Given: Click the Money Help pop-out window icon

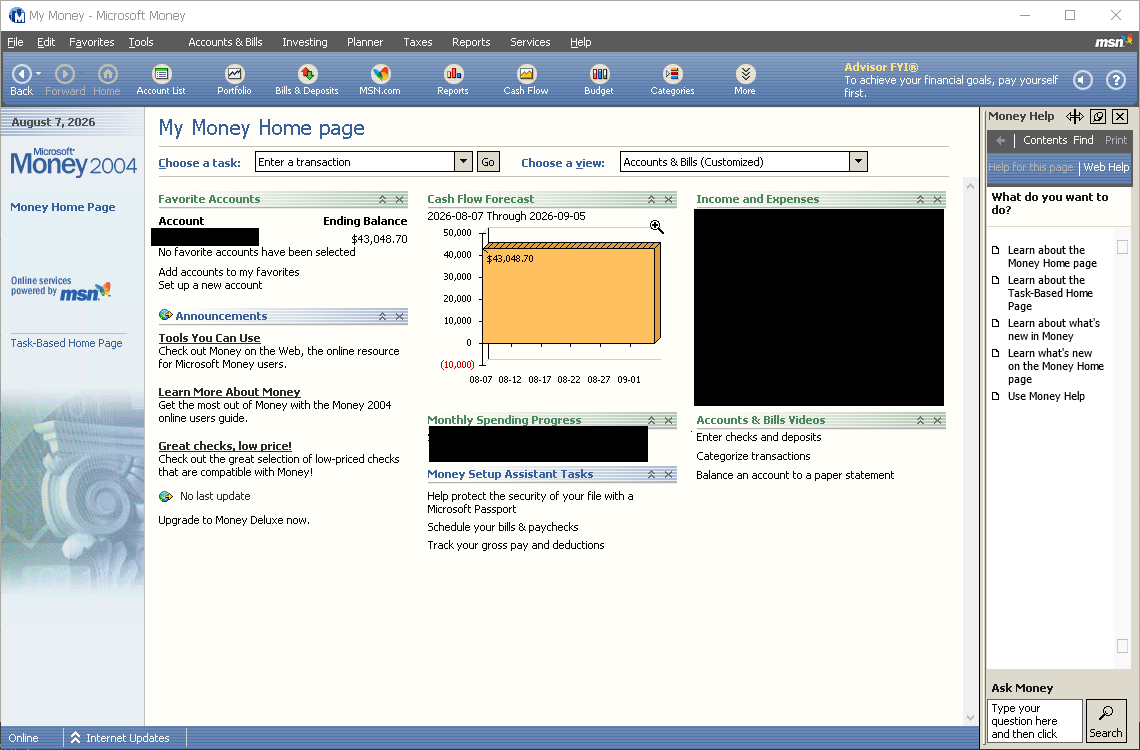Looking at the screenshot, I should pos(1099,116).
